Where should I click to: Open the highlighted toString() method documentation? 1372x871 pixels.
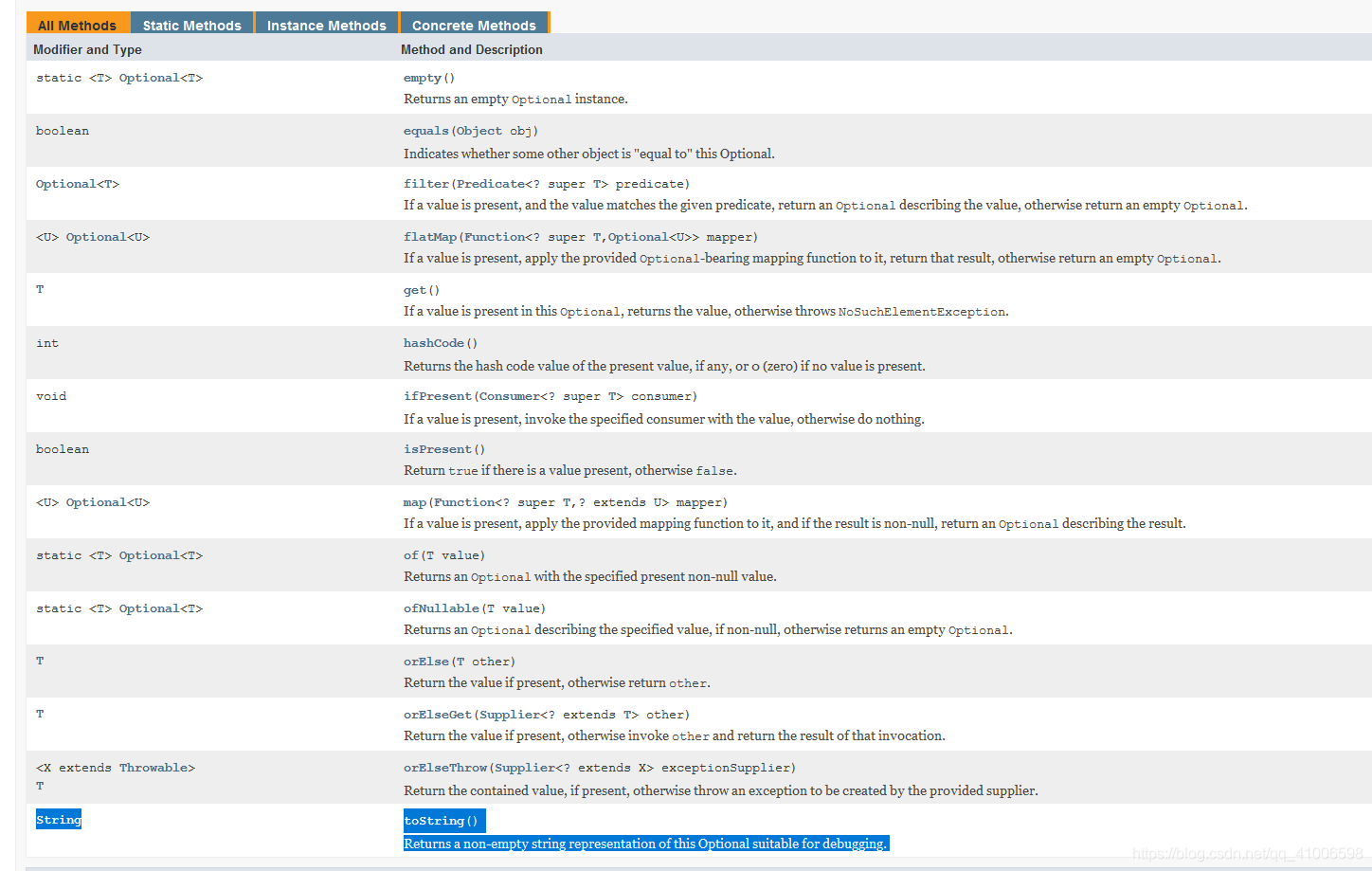pos(433,820)
